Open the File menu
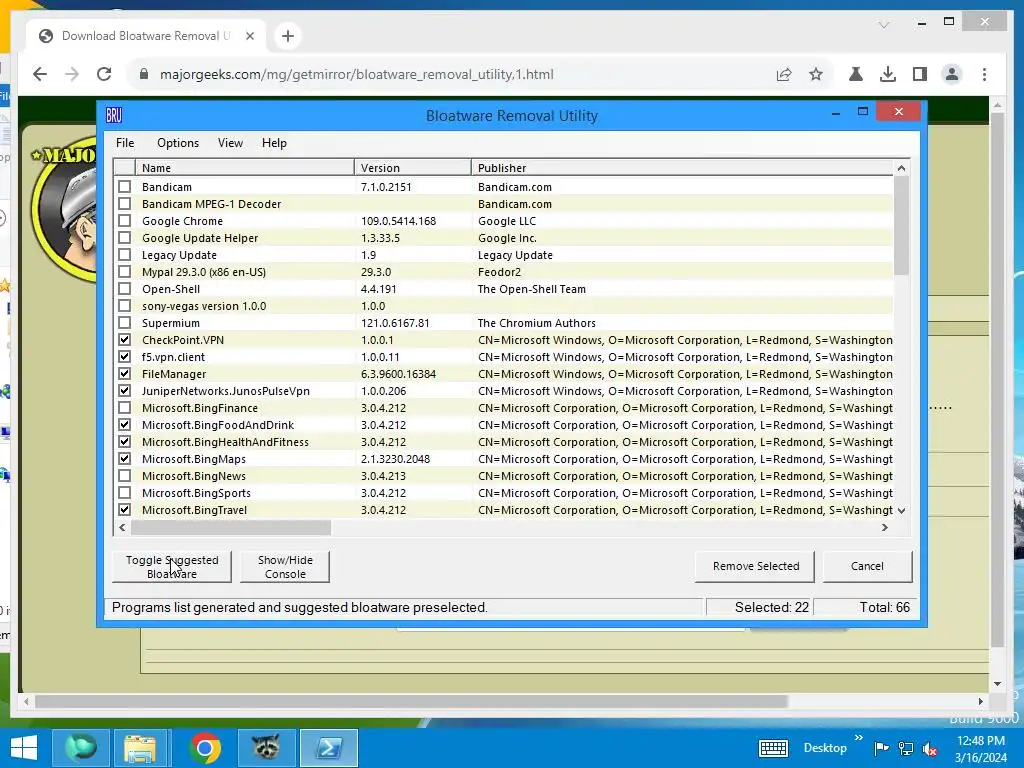The width and height of the screenshot is (1024, 768). click(125, 143)
